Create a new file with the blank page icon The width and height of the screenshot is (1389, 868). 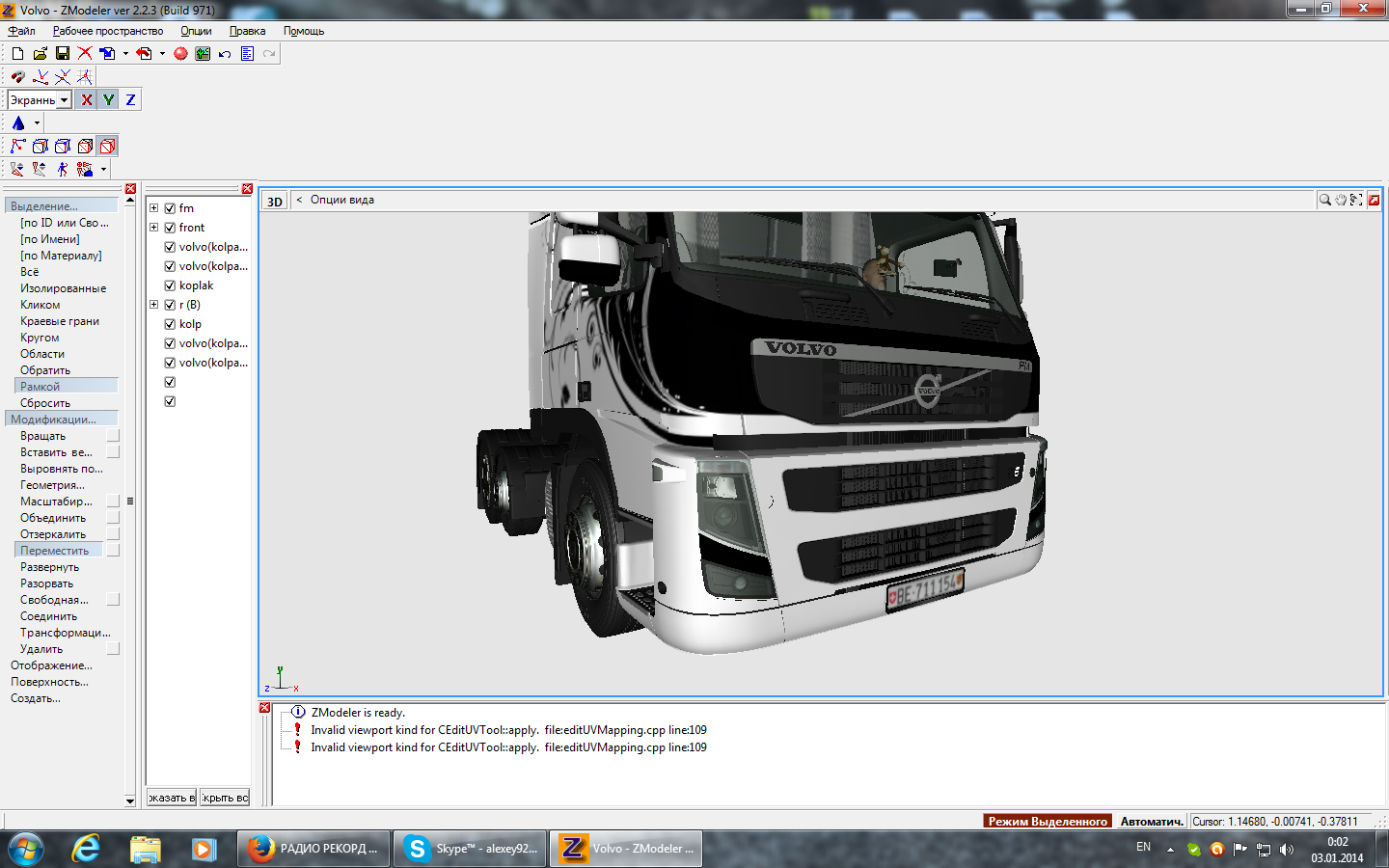[x=17, y=54]
